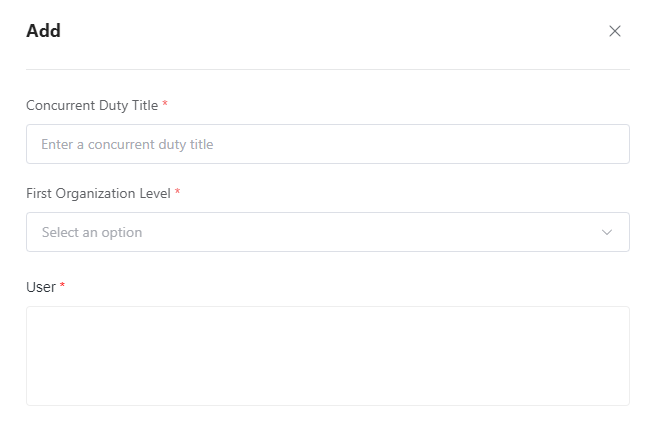Click inside the empty User selection box

[327, 355]
